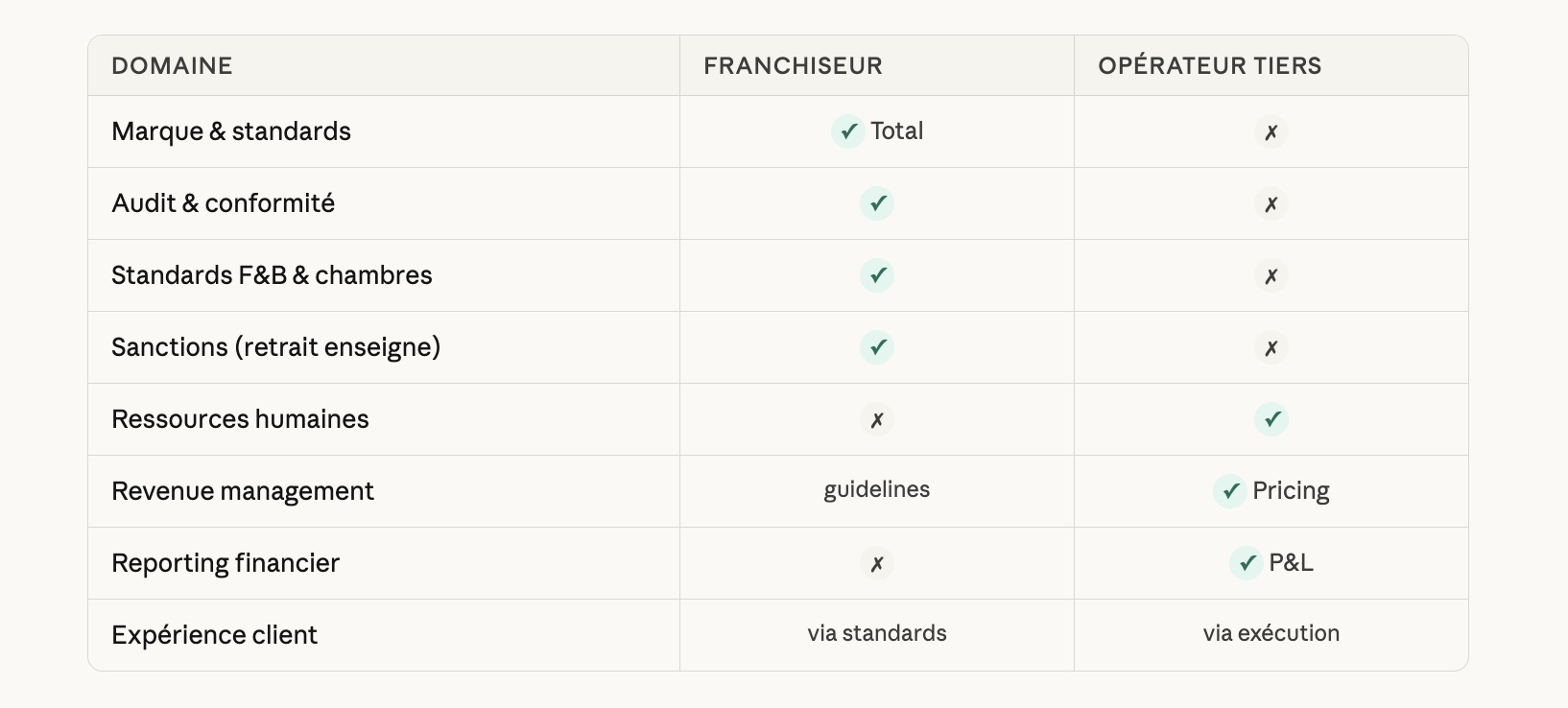Click Opérateur tiers cross in Standards F&B row

1271,276
